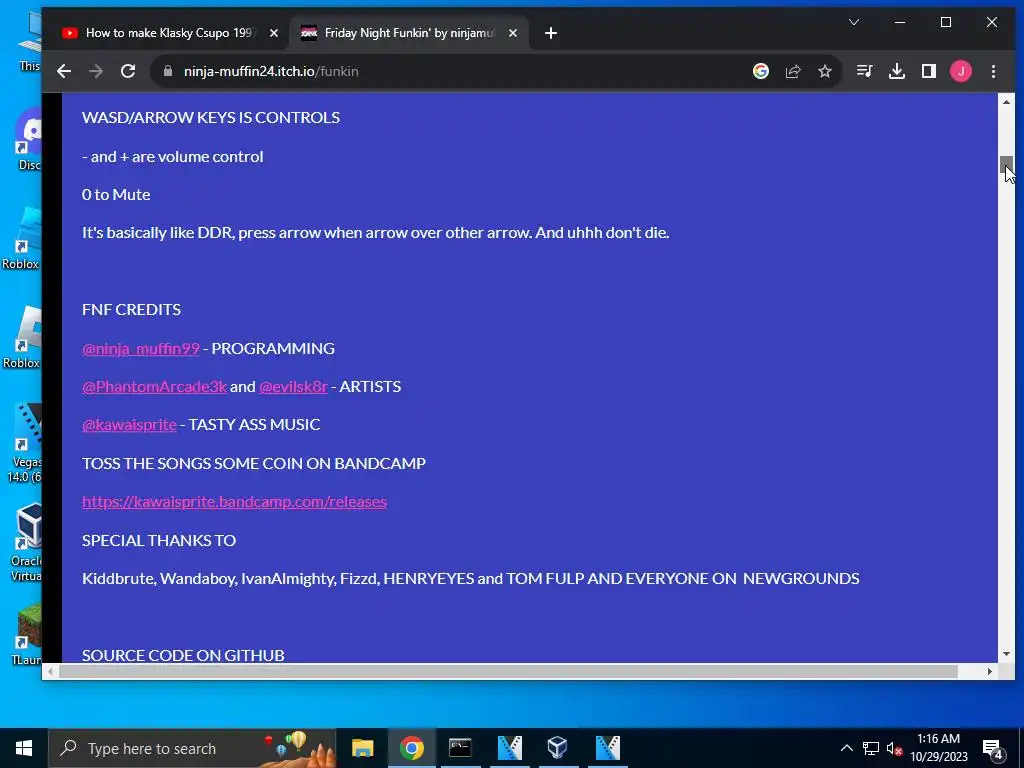
Task: Click the muted volume tray icon
Action: (x=894, y=748)
